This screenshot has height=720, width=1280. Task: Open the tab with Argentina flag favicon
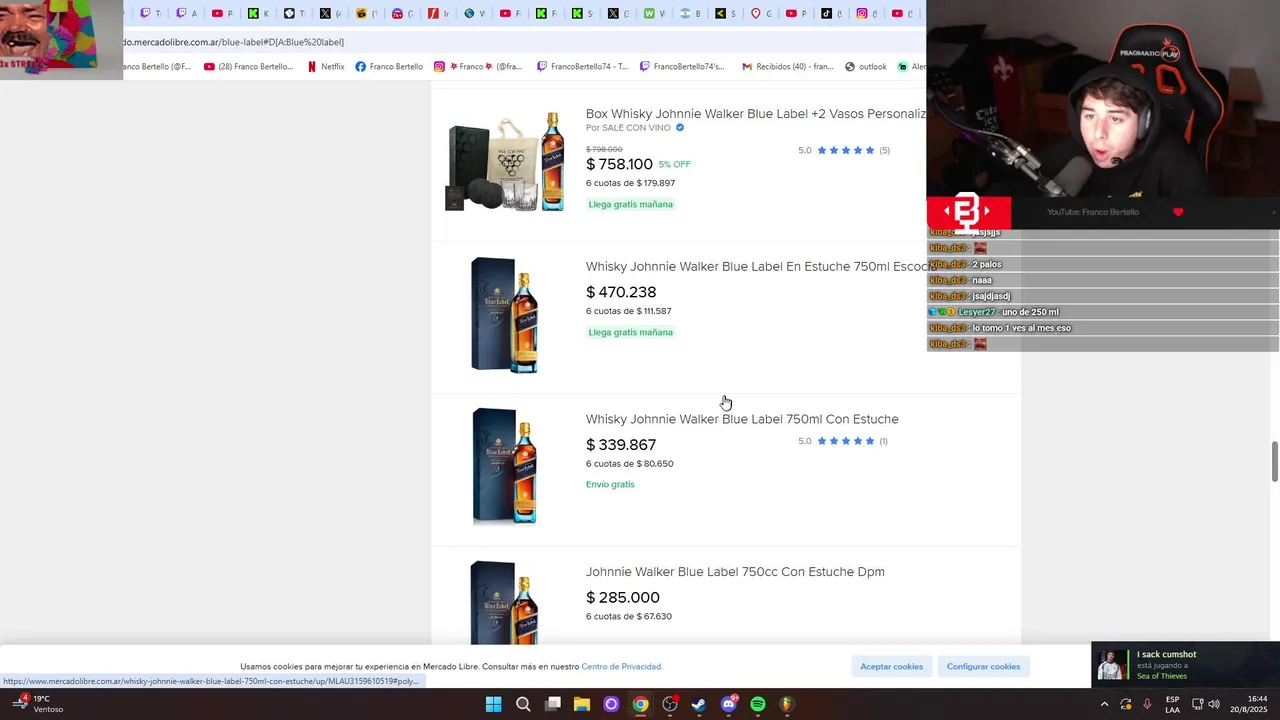click(x=689, y=13)
